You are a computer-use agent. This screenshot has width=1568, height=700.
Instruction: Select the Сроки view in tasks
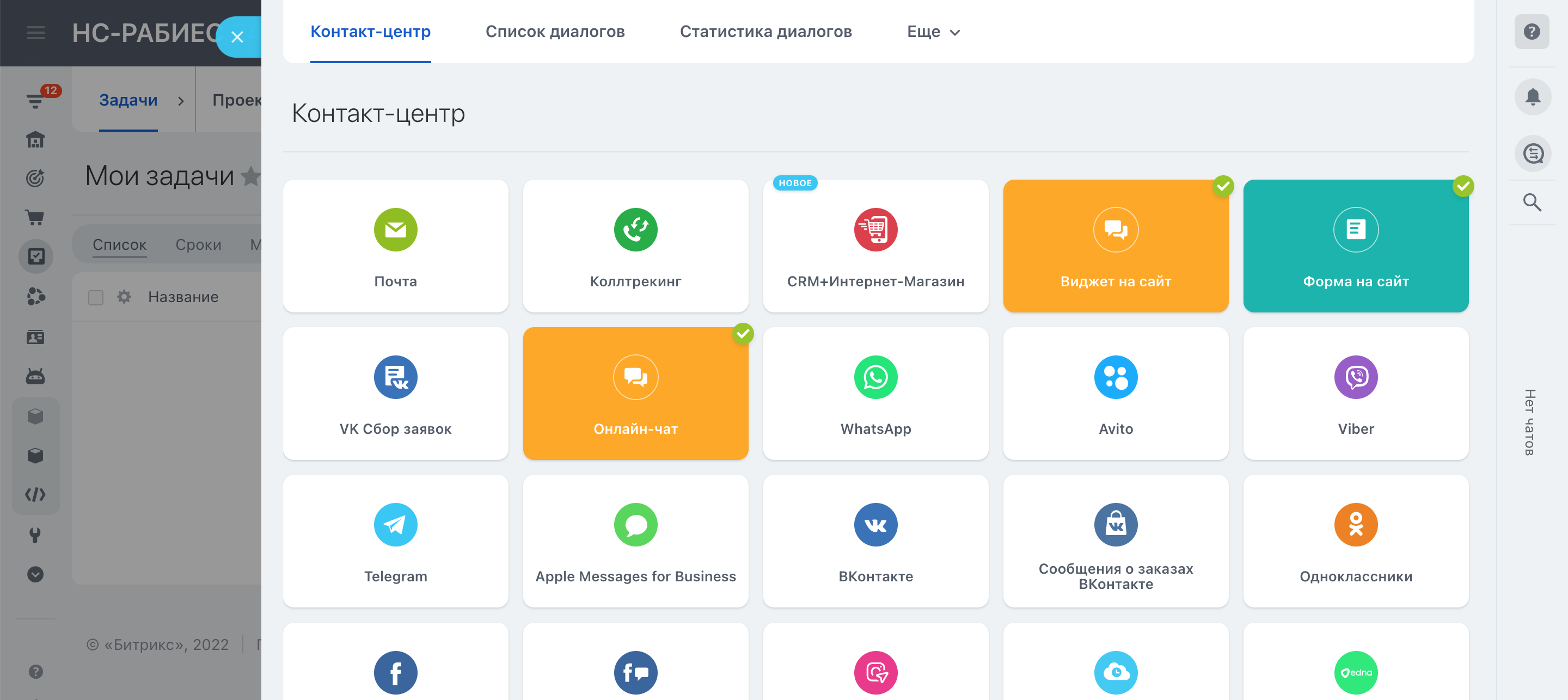click(198, 245)
